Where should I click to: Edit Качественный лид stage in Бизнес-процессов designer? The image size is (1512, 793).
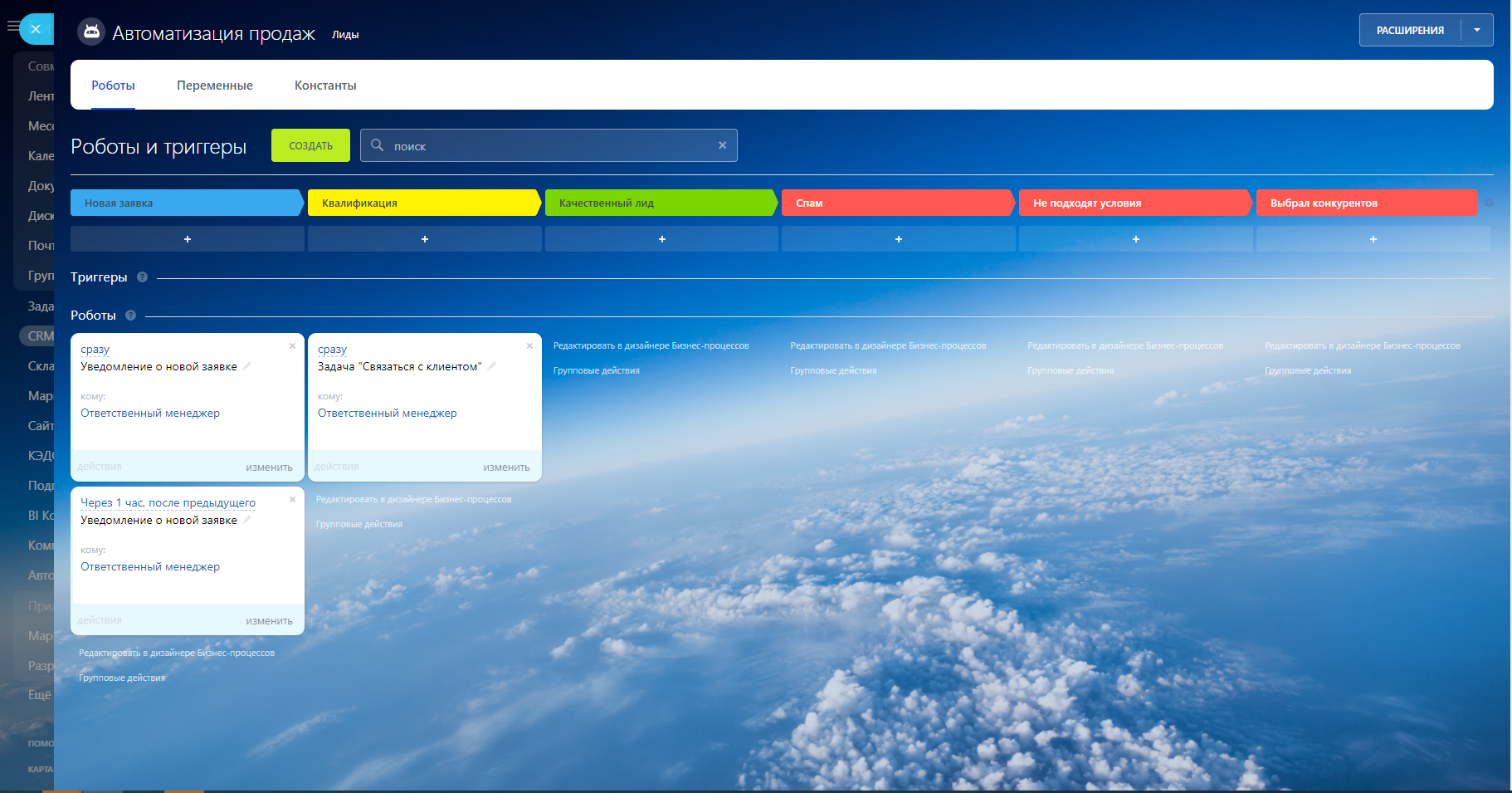click(x=651, y=345)
